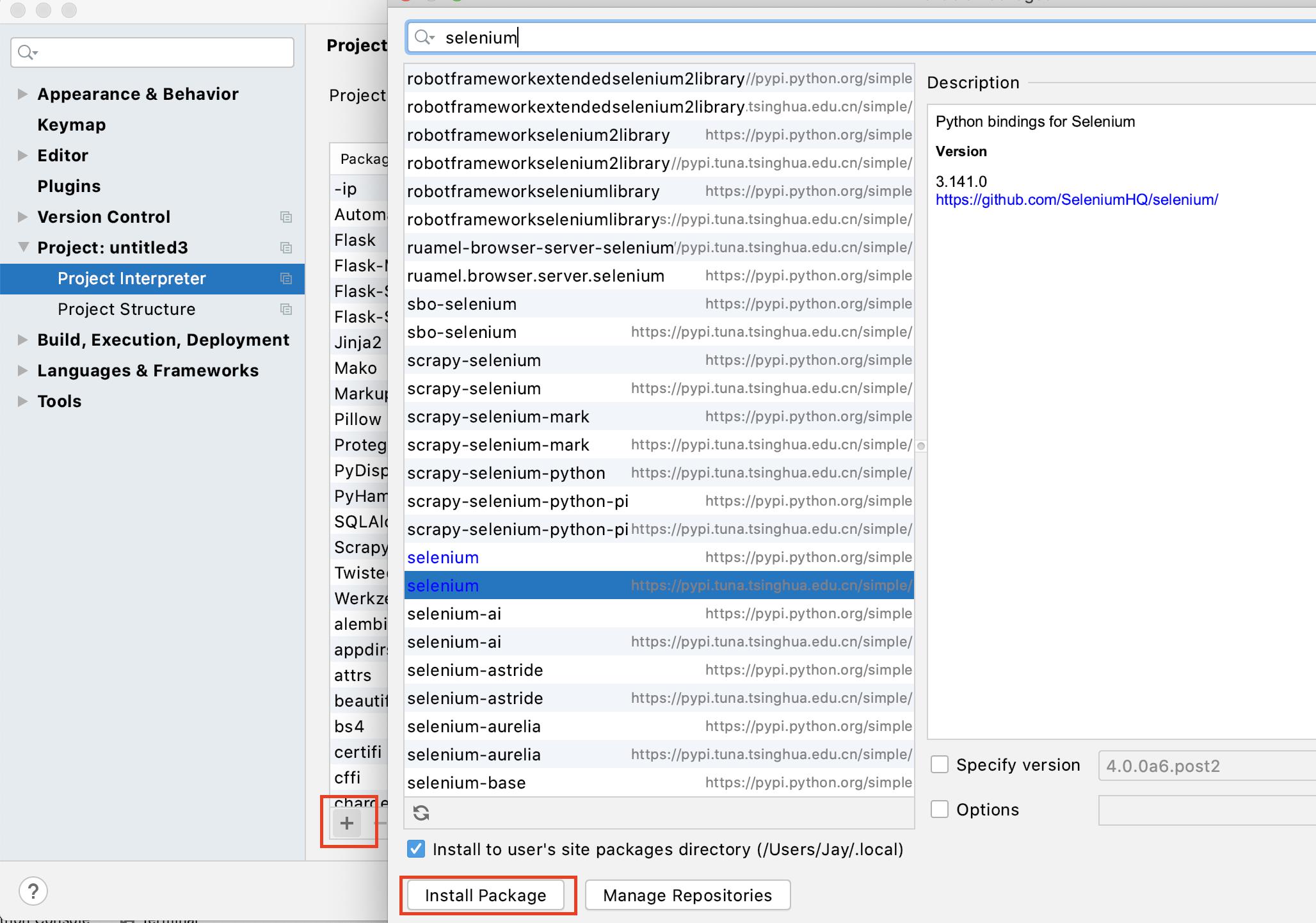Select selenium-astride from pypi.python.org
This screenshot has width=1316, height=923.
pyautogui.click(x=659, y=670)
